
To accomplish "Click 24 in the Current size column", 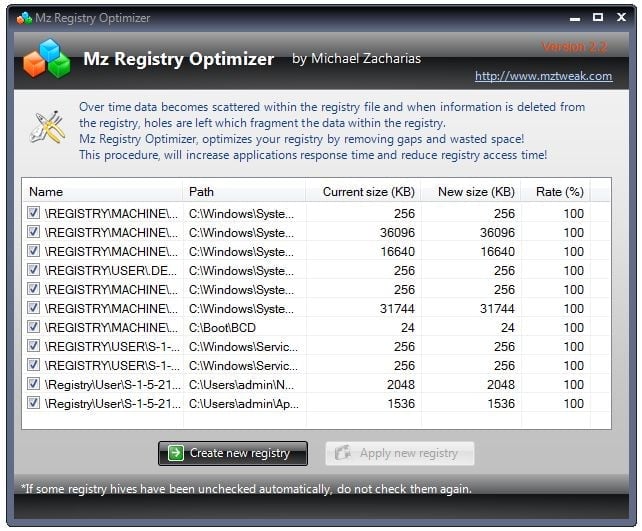I will coord(408,328).
